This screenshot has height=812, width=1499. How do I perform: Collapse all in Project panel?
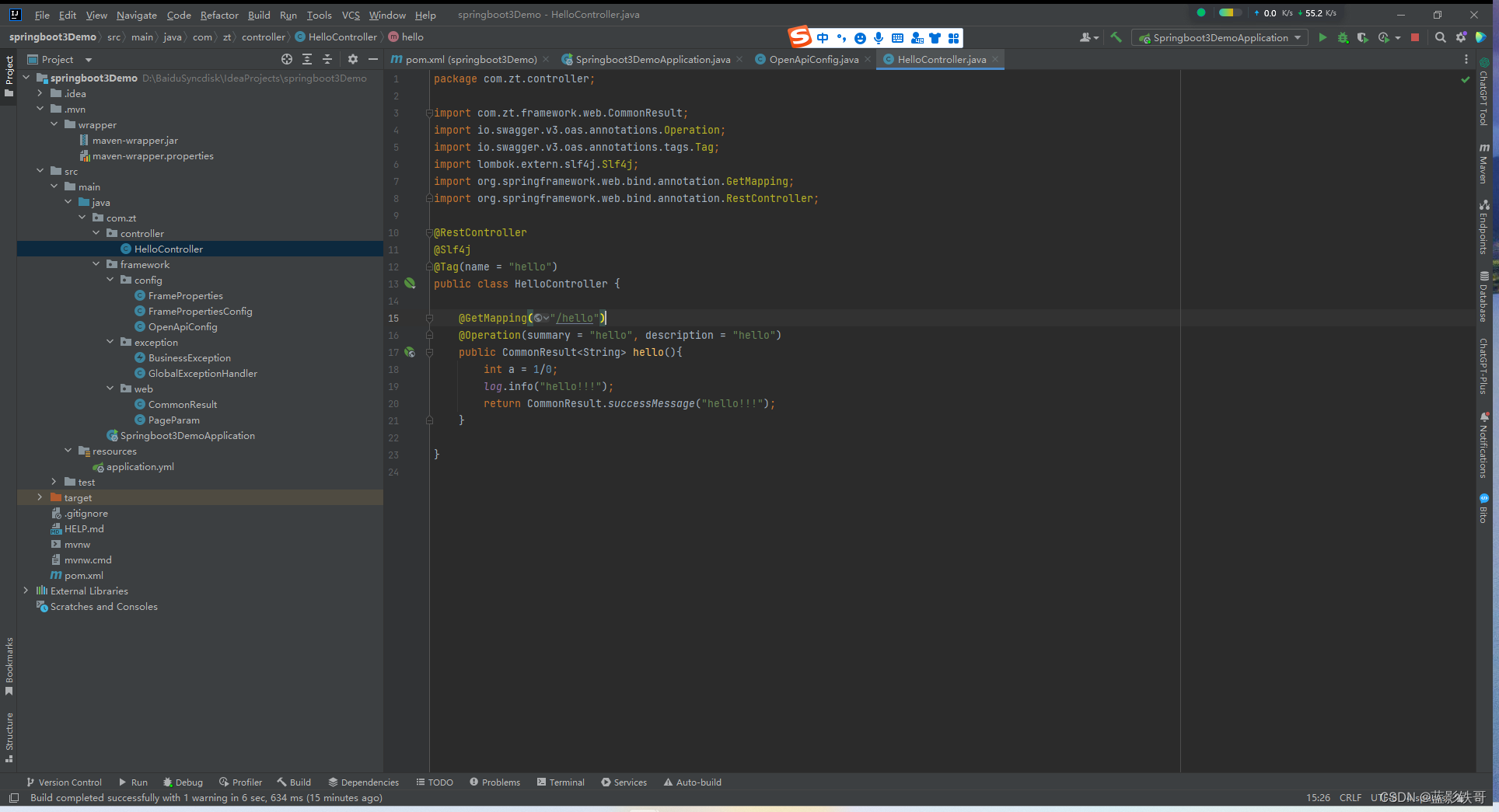click(327, 59)
